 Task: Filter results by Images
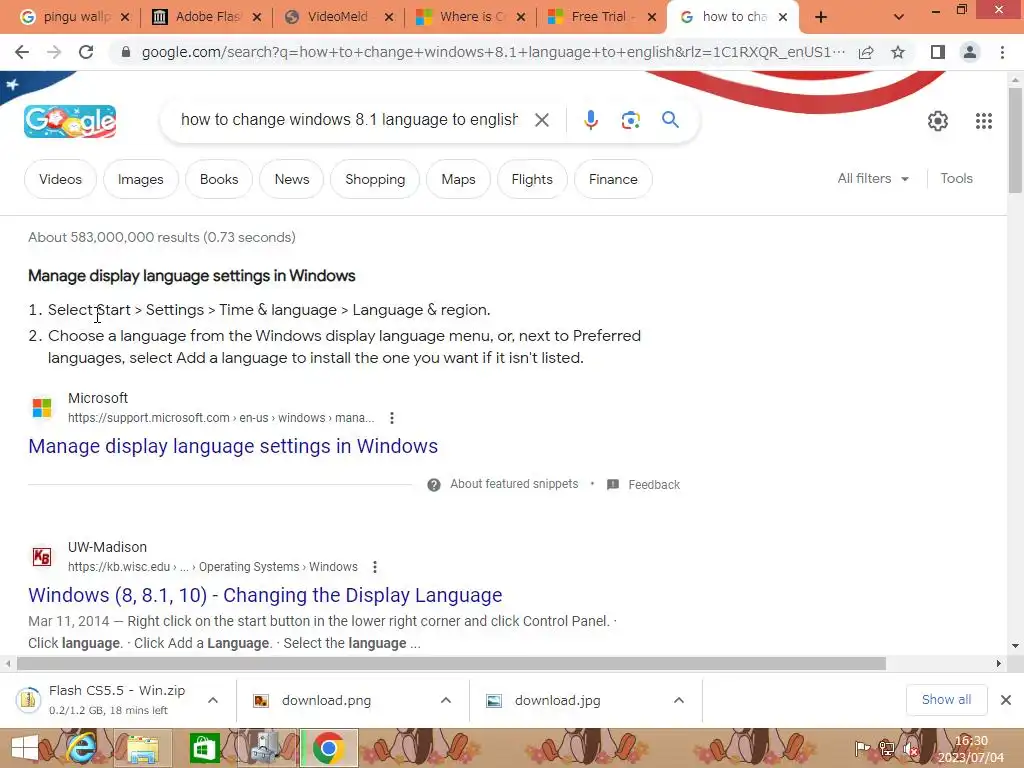point(140,179)
